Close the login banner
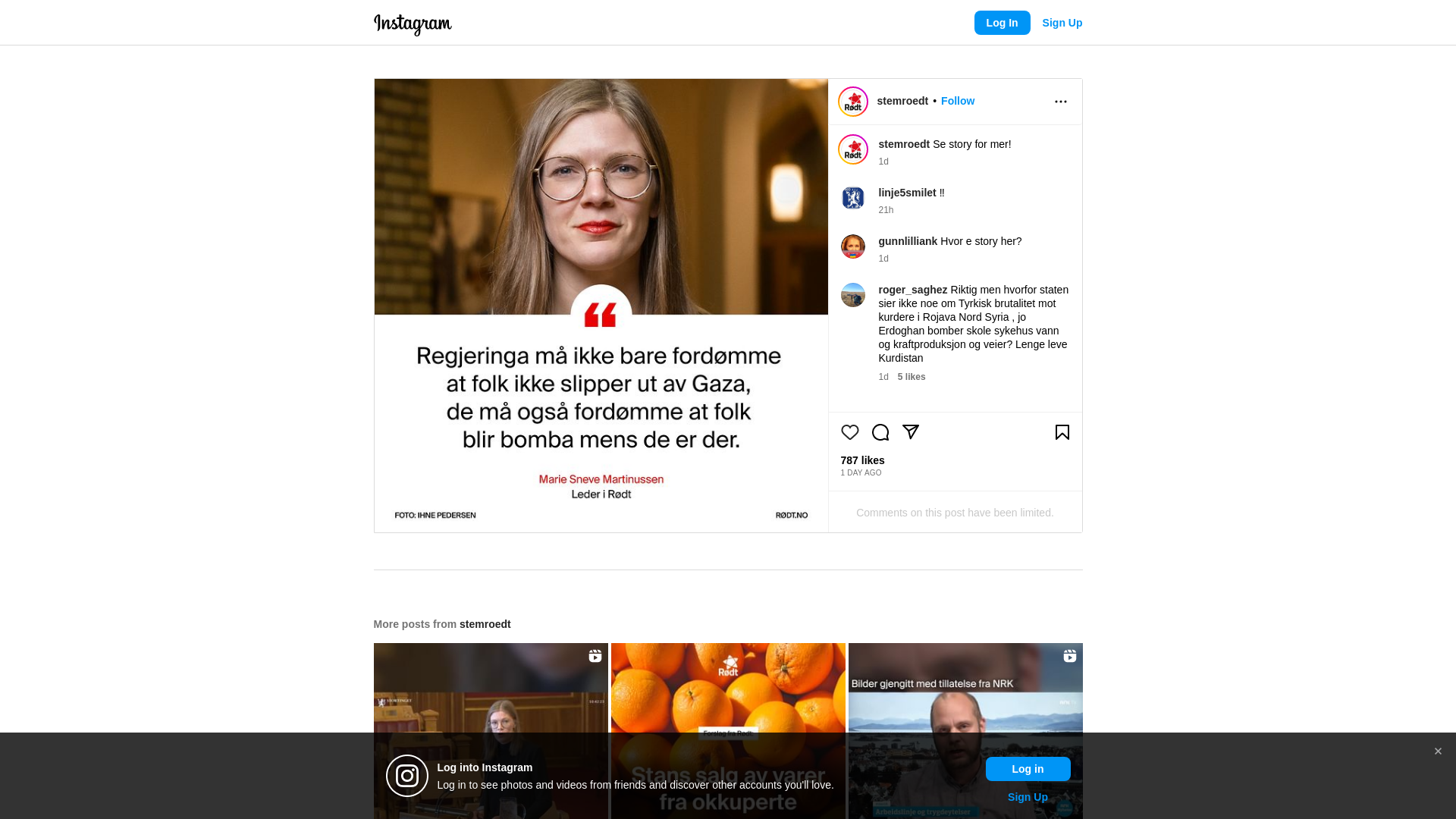Screen dimensions: 1456x819 (x=1437, y=752)
